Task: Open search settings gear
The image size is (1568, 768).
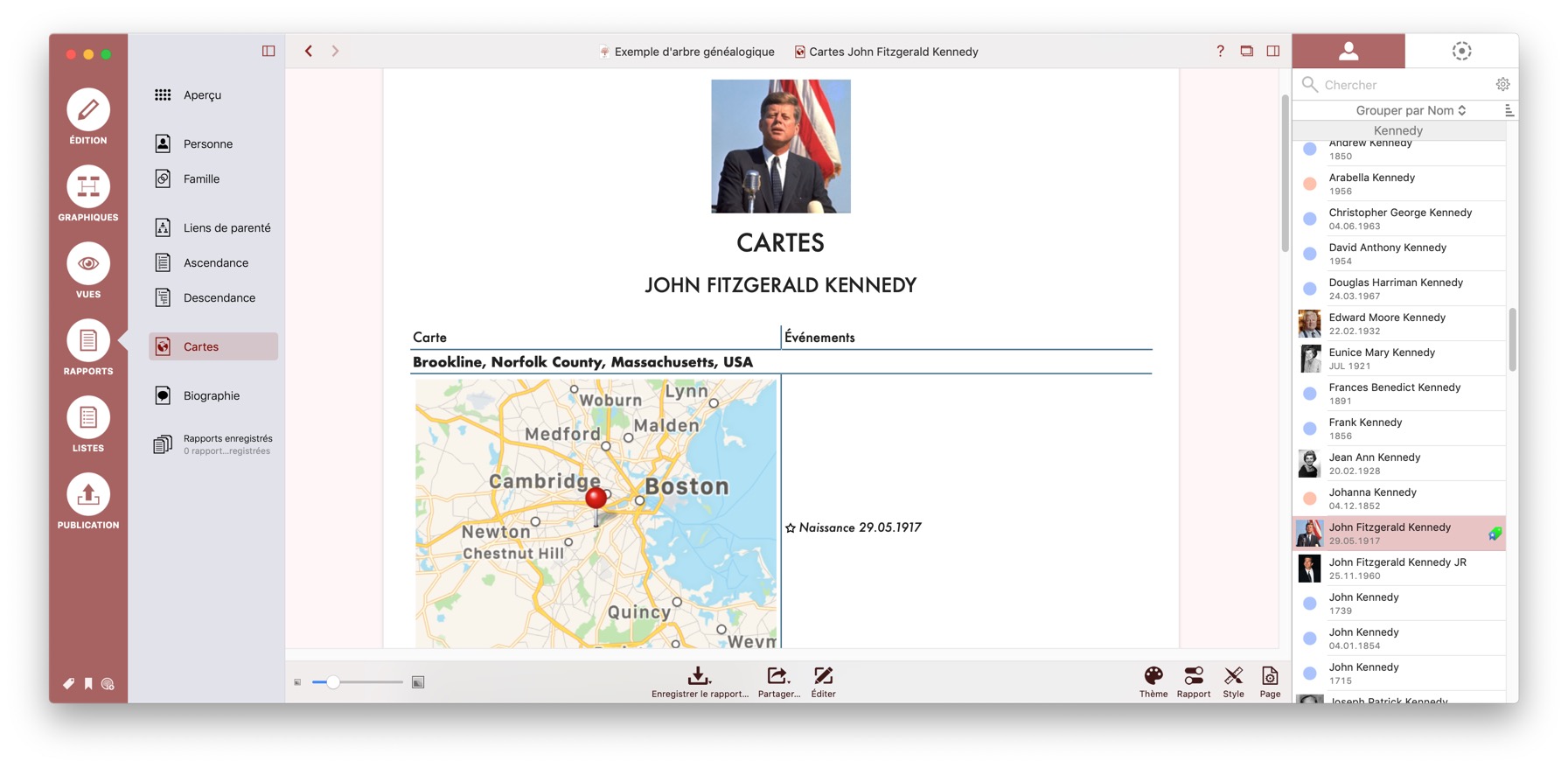Action: point(1502,85)
